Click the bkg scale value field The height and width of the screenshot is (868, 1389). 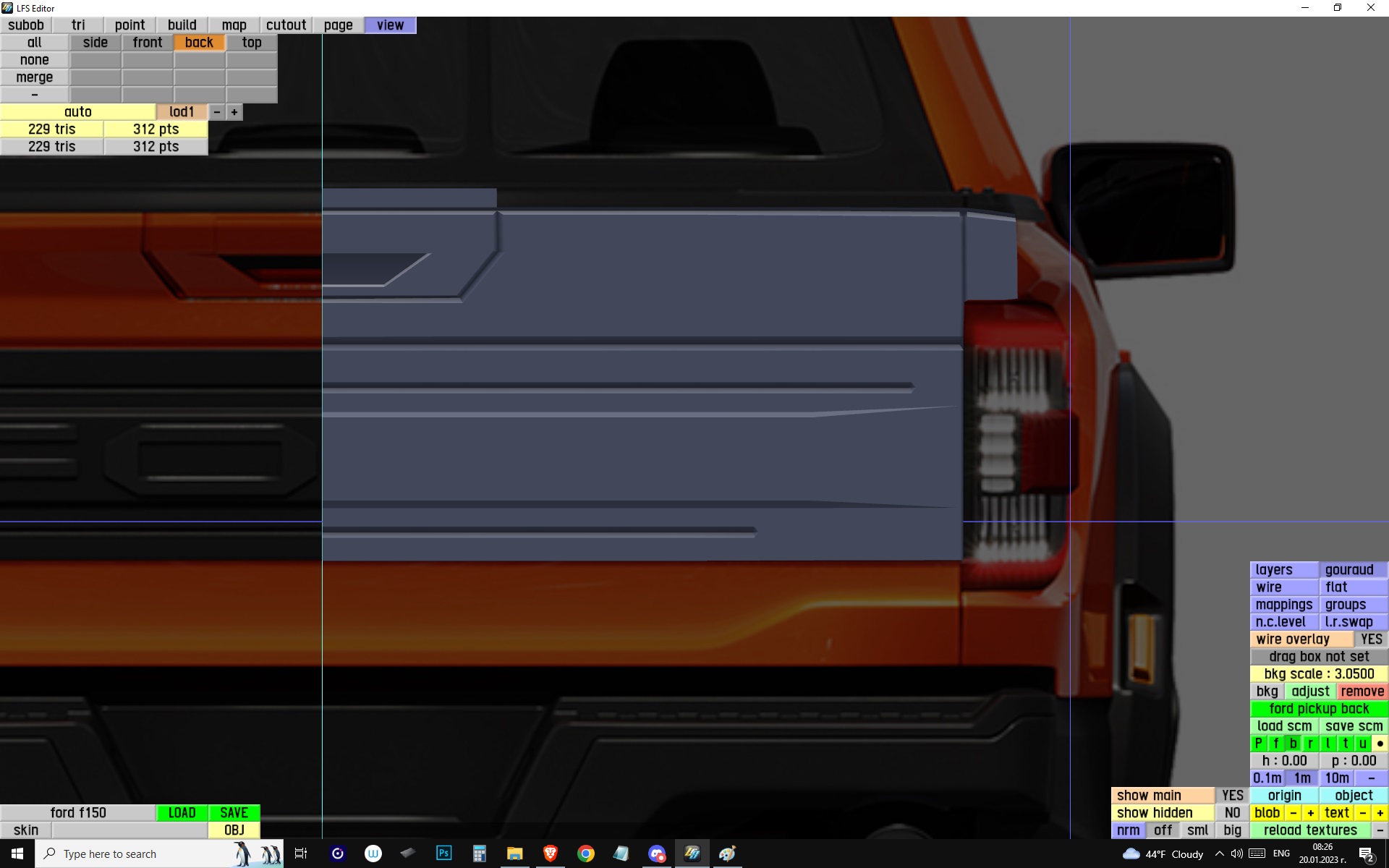tap(1319, 674)
